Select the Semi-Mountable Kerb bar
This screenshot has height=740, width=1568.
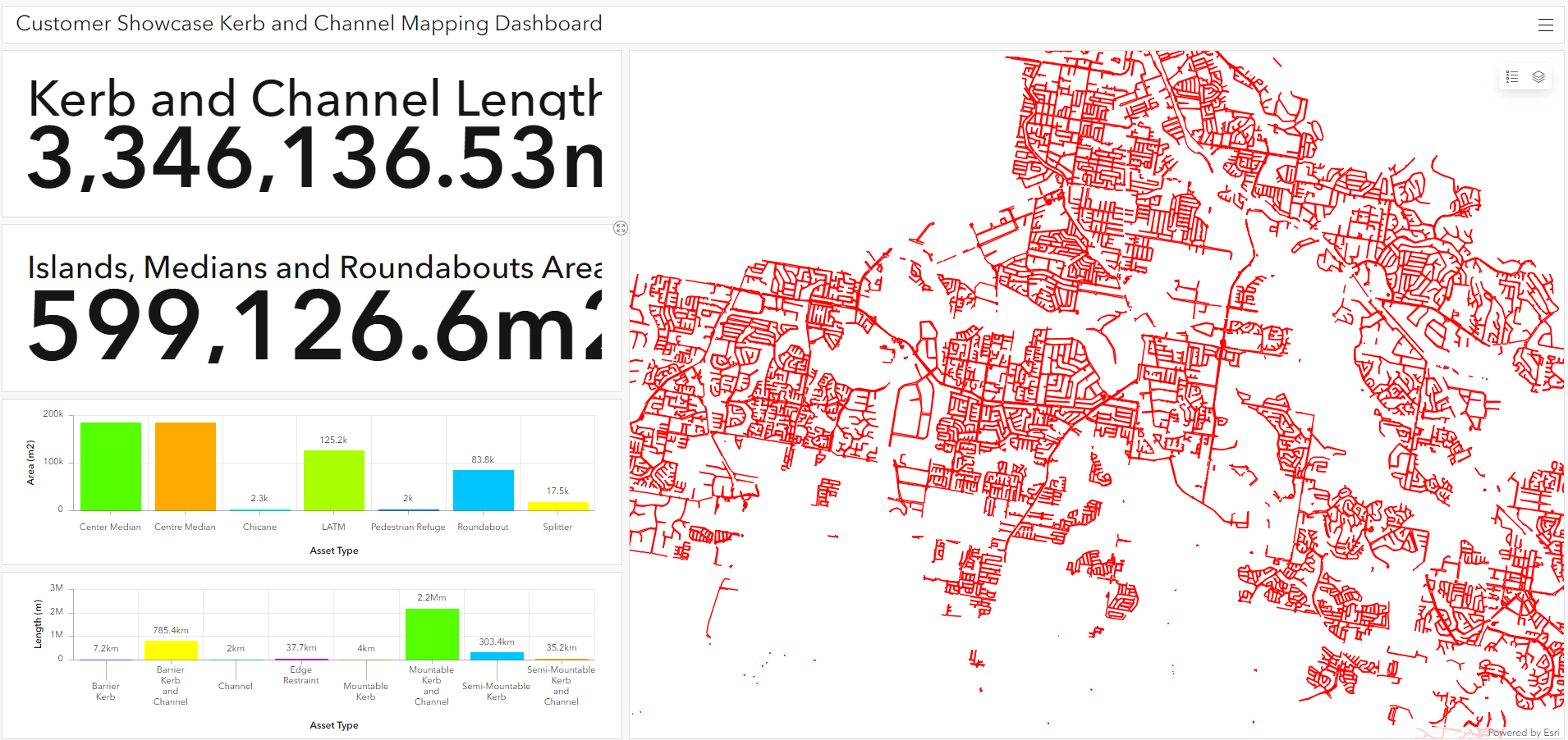[x=497, y=654]
